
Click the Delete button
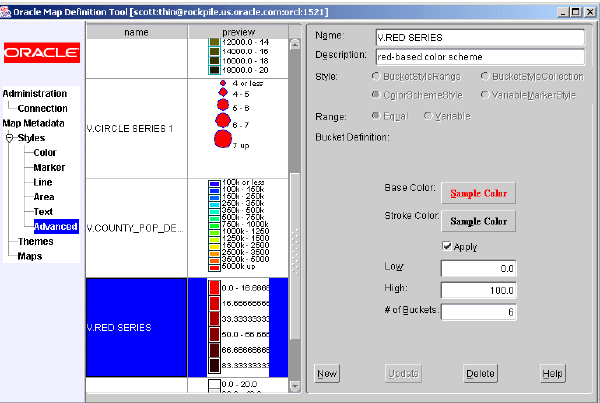click(x=480, y=374)
